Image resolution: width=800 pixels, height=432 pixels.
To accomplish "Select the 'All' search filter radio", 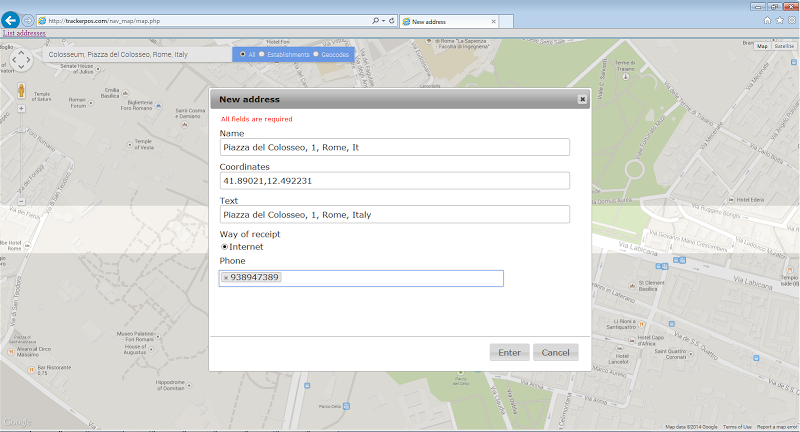I will [x=242, y=54].
